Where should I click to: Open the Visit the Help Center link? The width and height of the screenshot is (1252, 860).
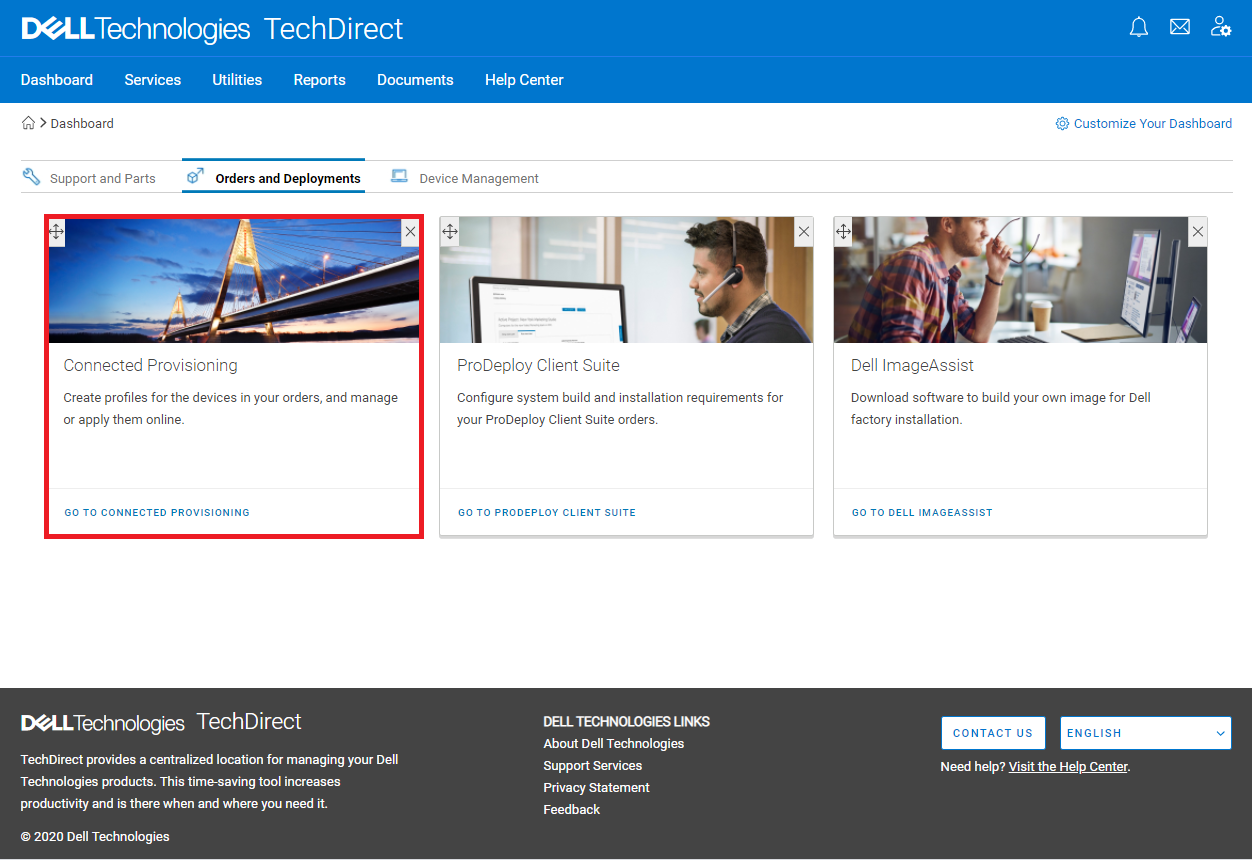1068,767
